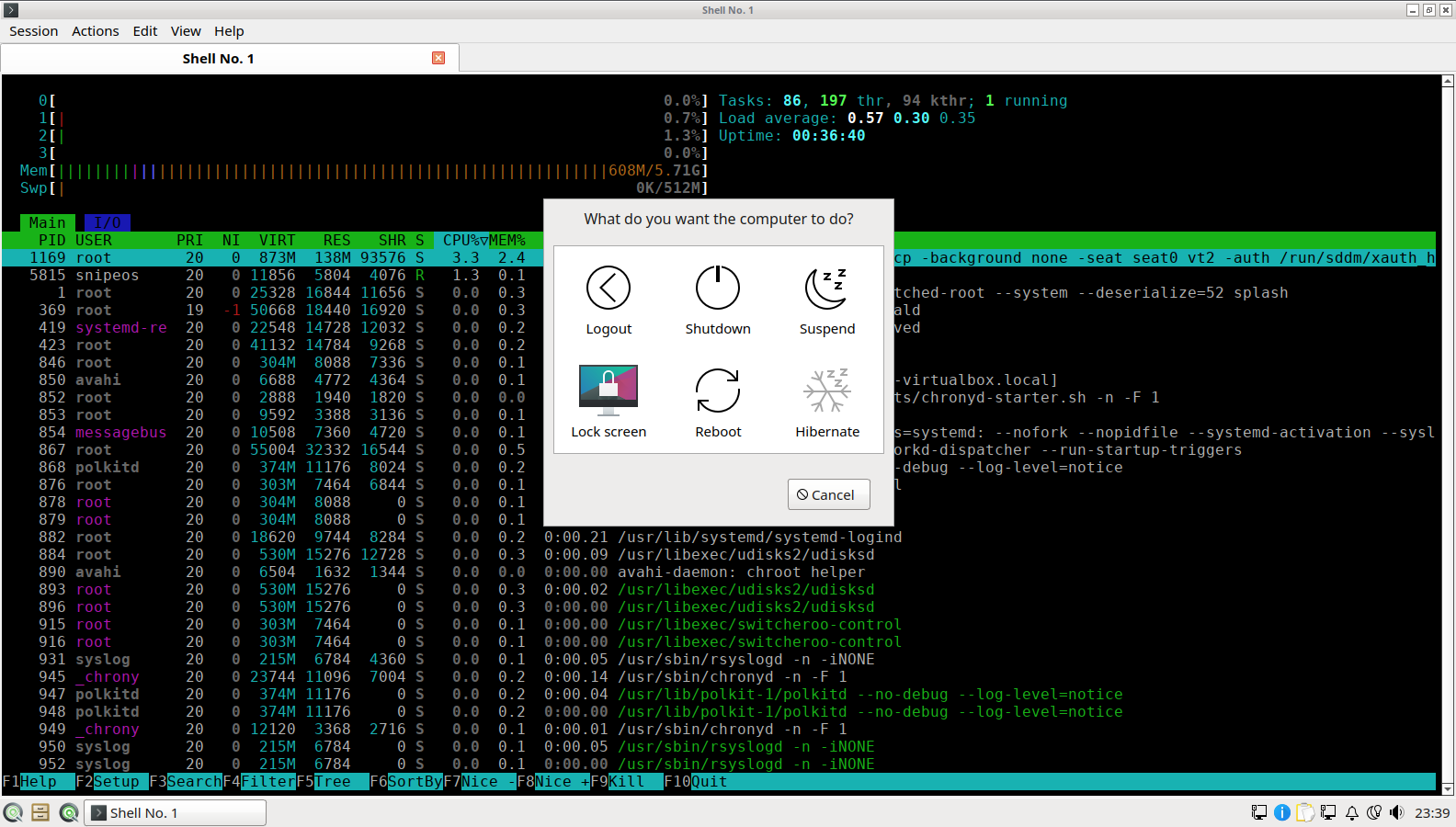Sort by the VIRT column header
The width and height of the screenshot is (1456, 827).
click(278, 241)
